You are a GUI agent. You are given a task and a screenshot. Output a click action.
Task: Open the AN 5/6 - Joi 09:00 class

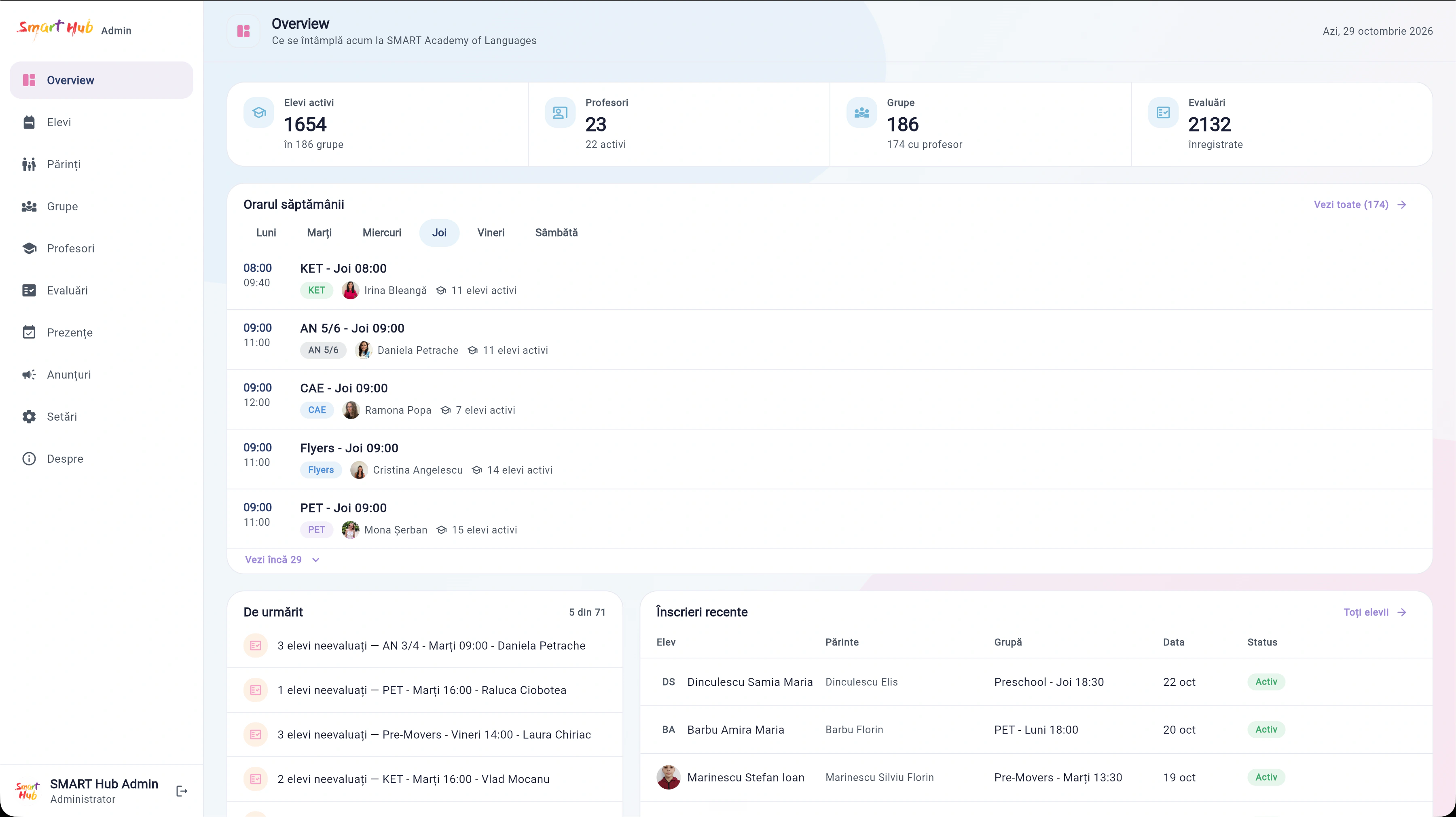click(352, 328)
